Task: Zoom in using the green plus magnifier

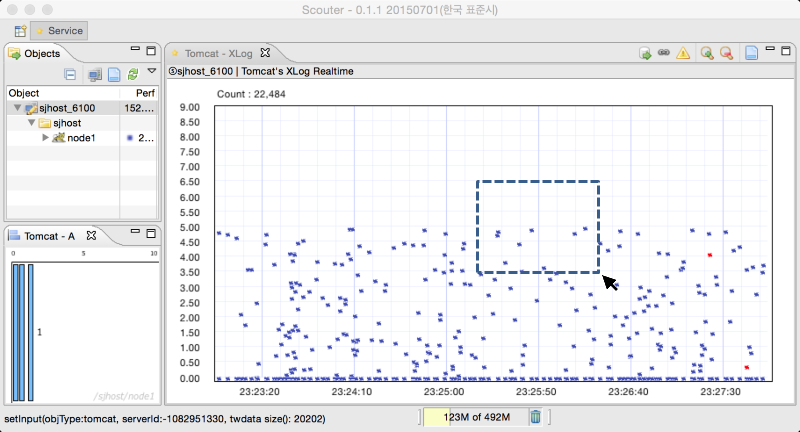Action: click(707, 53)
